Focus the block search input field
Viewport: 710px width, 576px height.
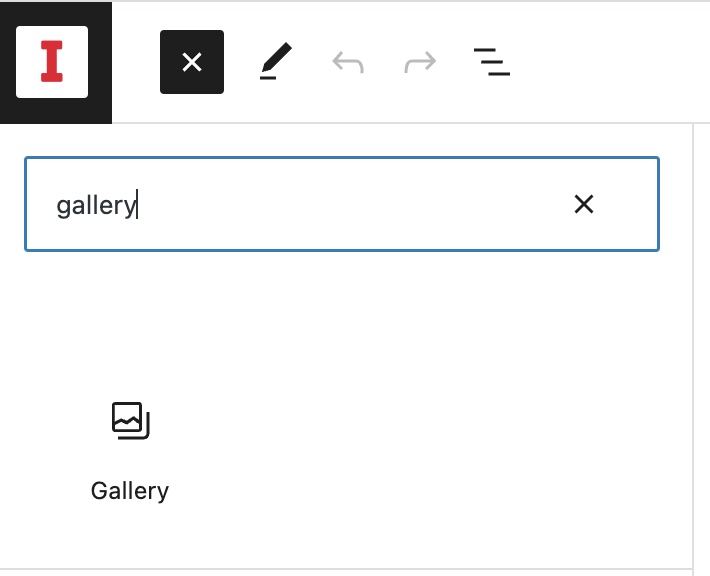tap(340, 204)
